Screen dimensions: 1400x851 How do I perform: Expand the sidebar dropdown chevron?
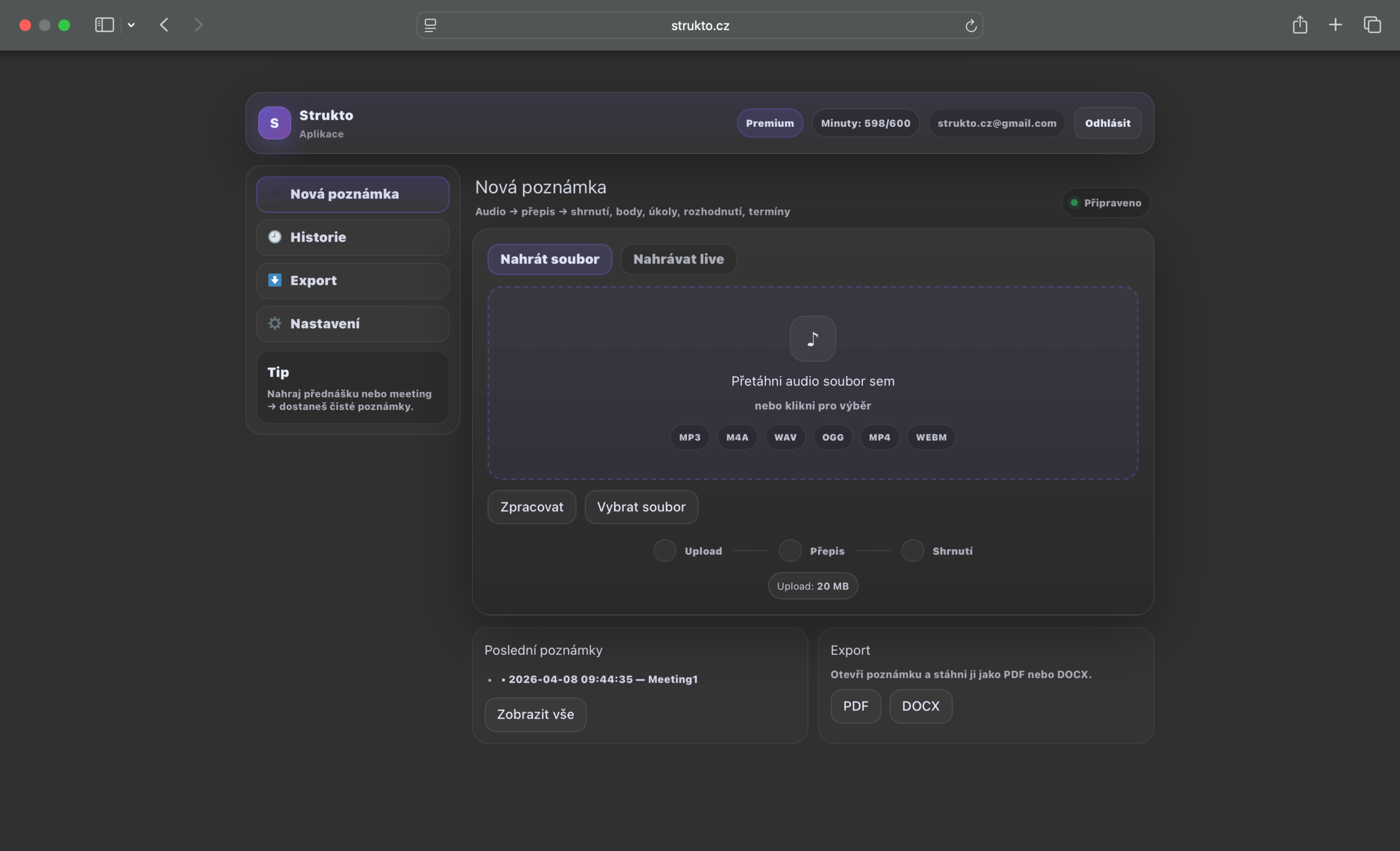tap(131, 25)
